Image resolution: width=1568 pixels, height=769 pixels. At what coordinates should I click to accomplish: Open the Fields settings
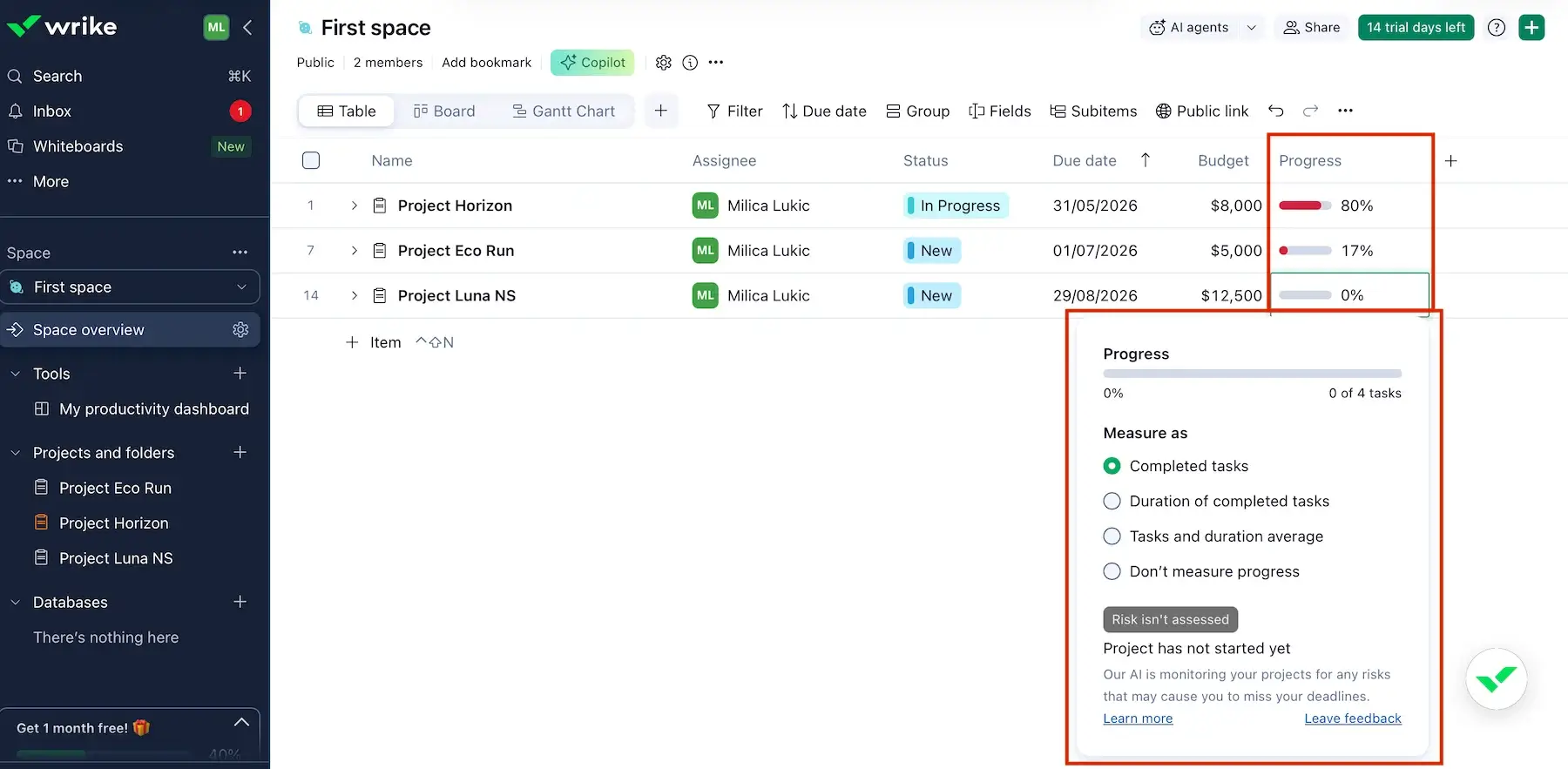1000,111
